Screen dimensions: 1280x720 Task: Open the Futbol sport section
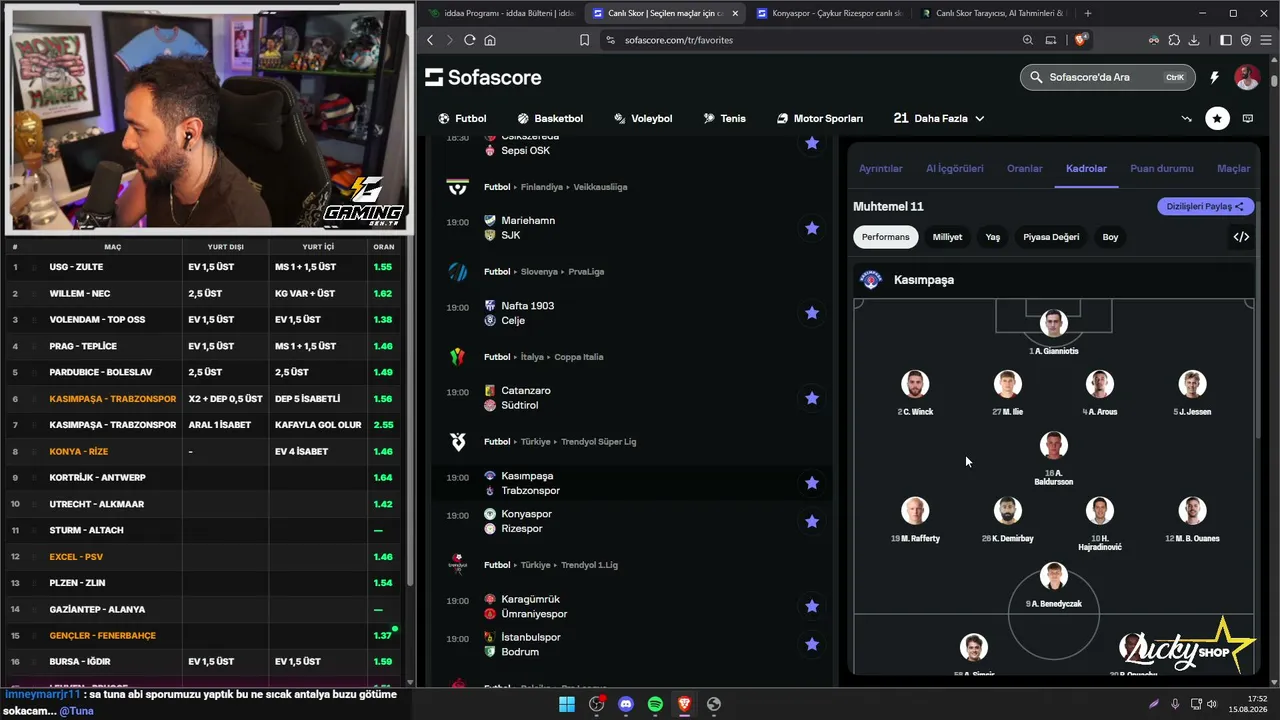tap(462, 118)
